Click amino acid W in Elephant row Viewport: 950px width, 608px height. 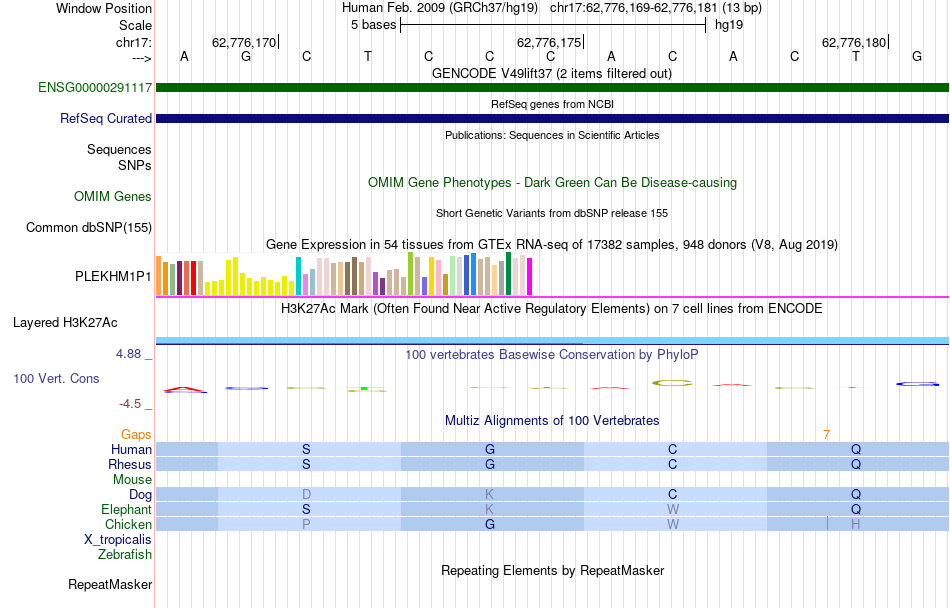coord(673,510)
